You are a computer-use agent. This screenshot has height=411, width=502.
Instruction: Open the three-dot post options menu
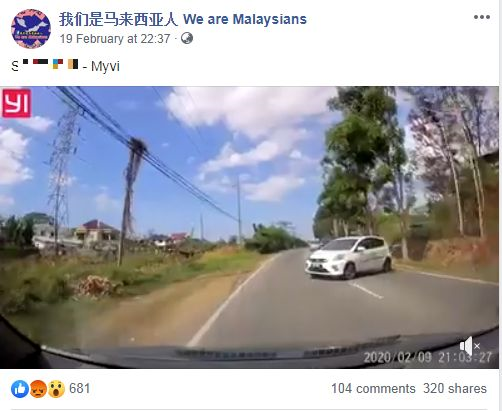coord(482,17)
